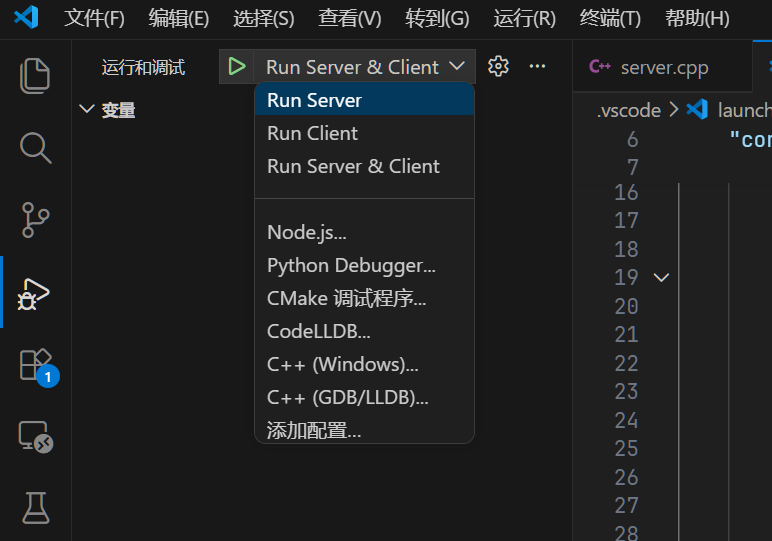This screenshot has height=541, width=772.
Task: Choose CMake 调试程序... option
Action: tap(364, 298)
